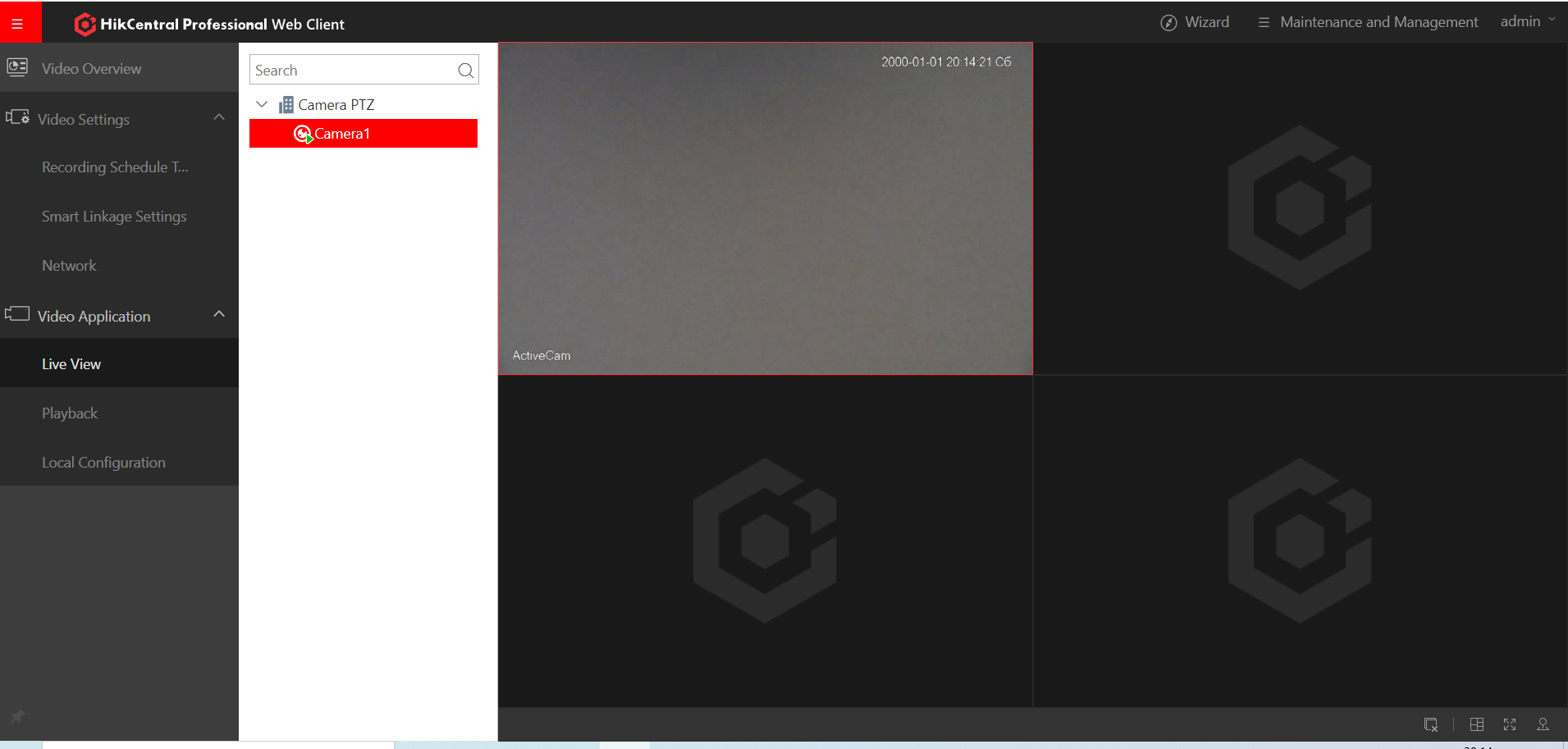Click the Camera PTZ building icon
This screenshot has height=749, width=1568.
(286, 105)
